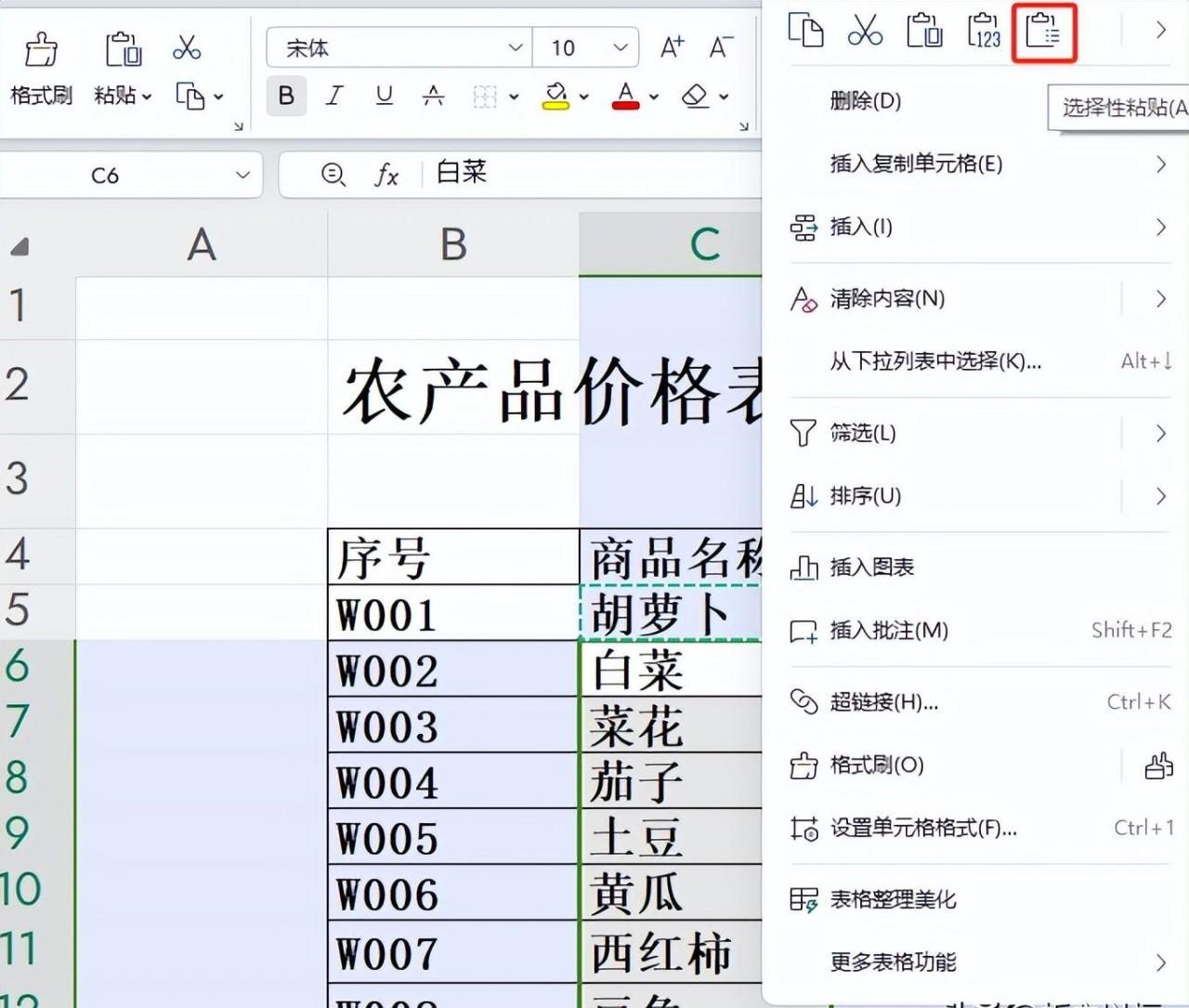The image size is (1189, 1008).
Task: Choose 排序(U) sort menu item
Action: point(980,496)
